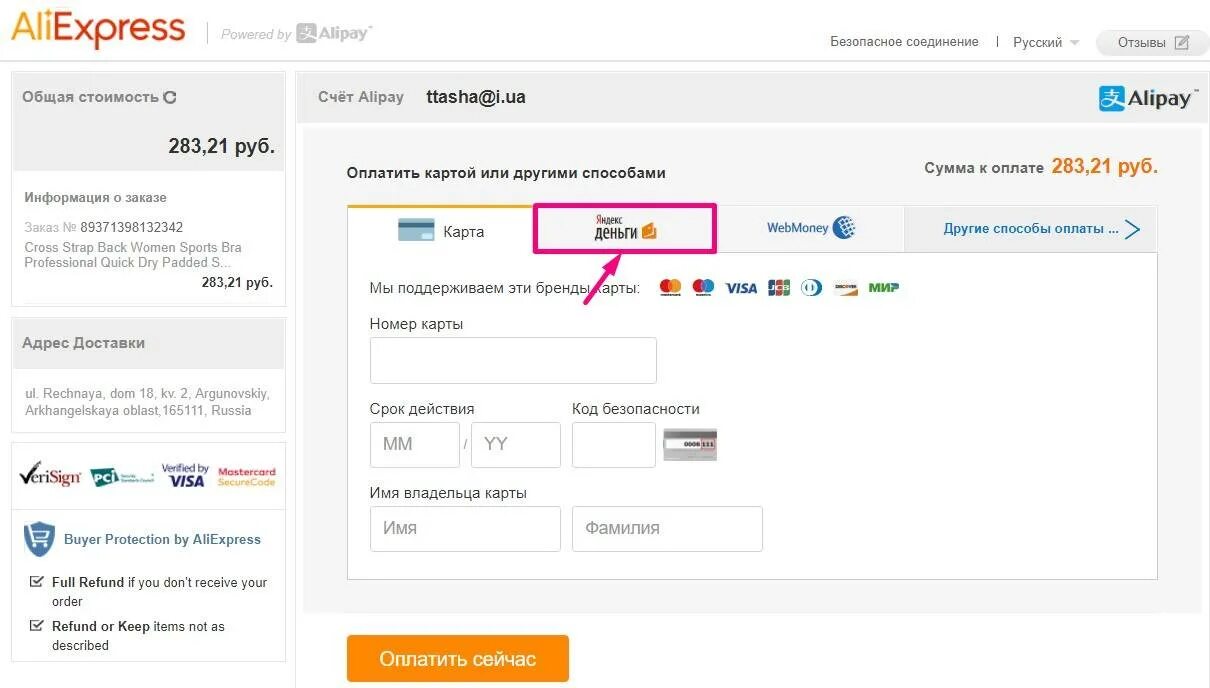Click the refresh icon next to Общая стоимость

(x=170, y=97)
